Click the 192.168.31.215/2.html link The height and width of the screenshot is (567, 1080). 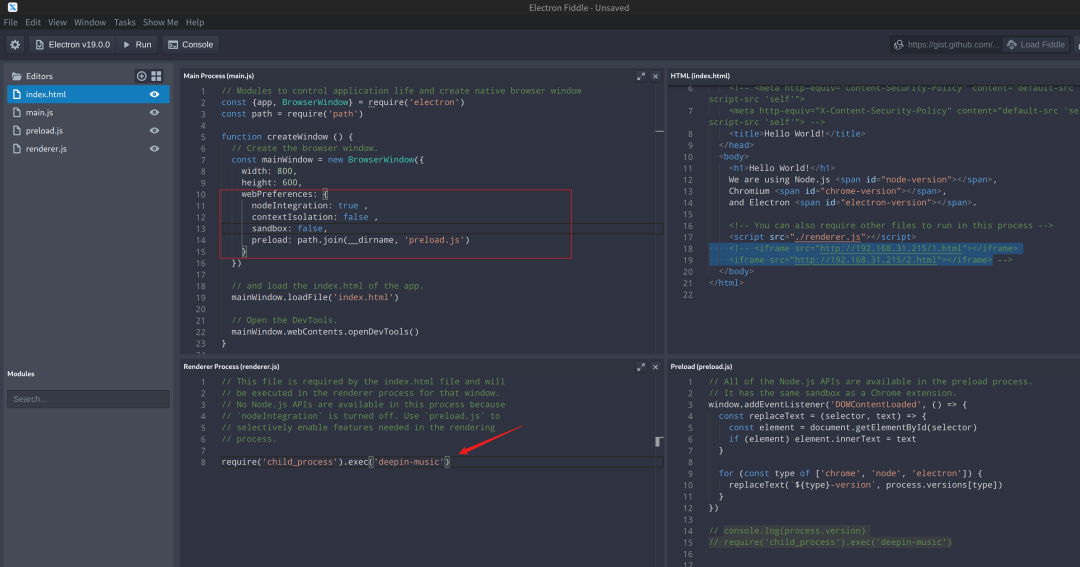coord(865,260)
